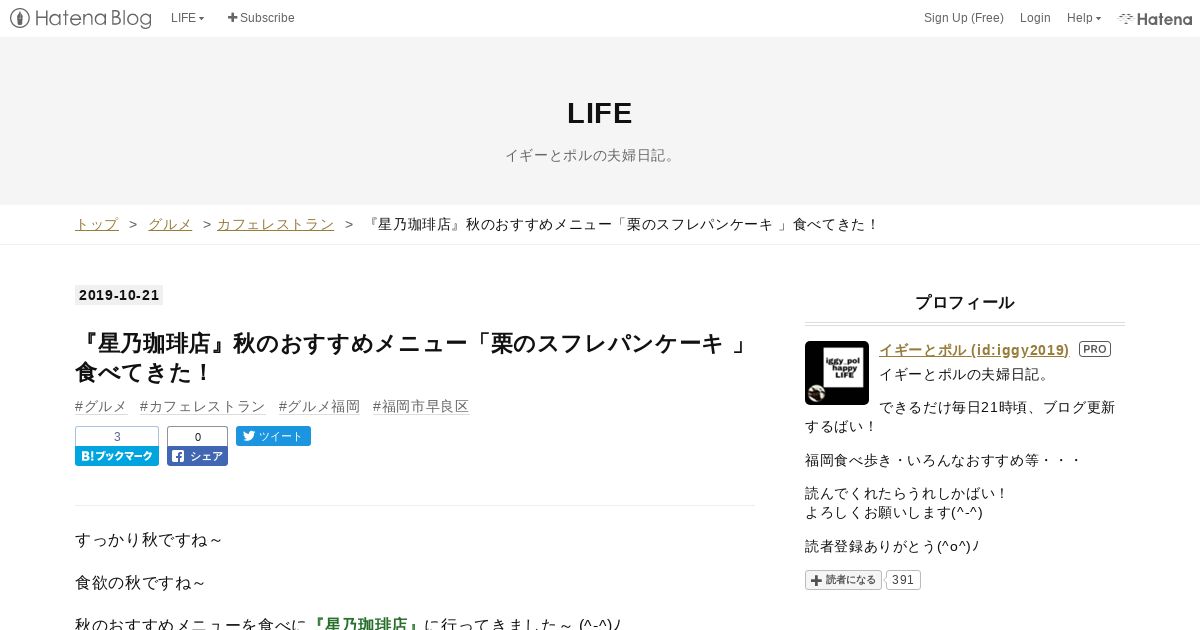1200x630 pixels.
Task: Select the プロフィール sidebar heading
Action: pos(965,302)
